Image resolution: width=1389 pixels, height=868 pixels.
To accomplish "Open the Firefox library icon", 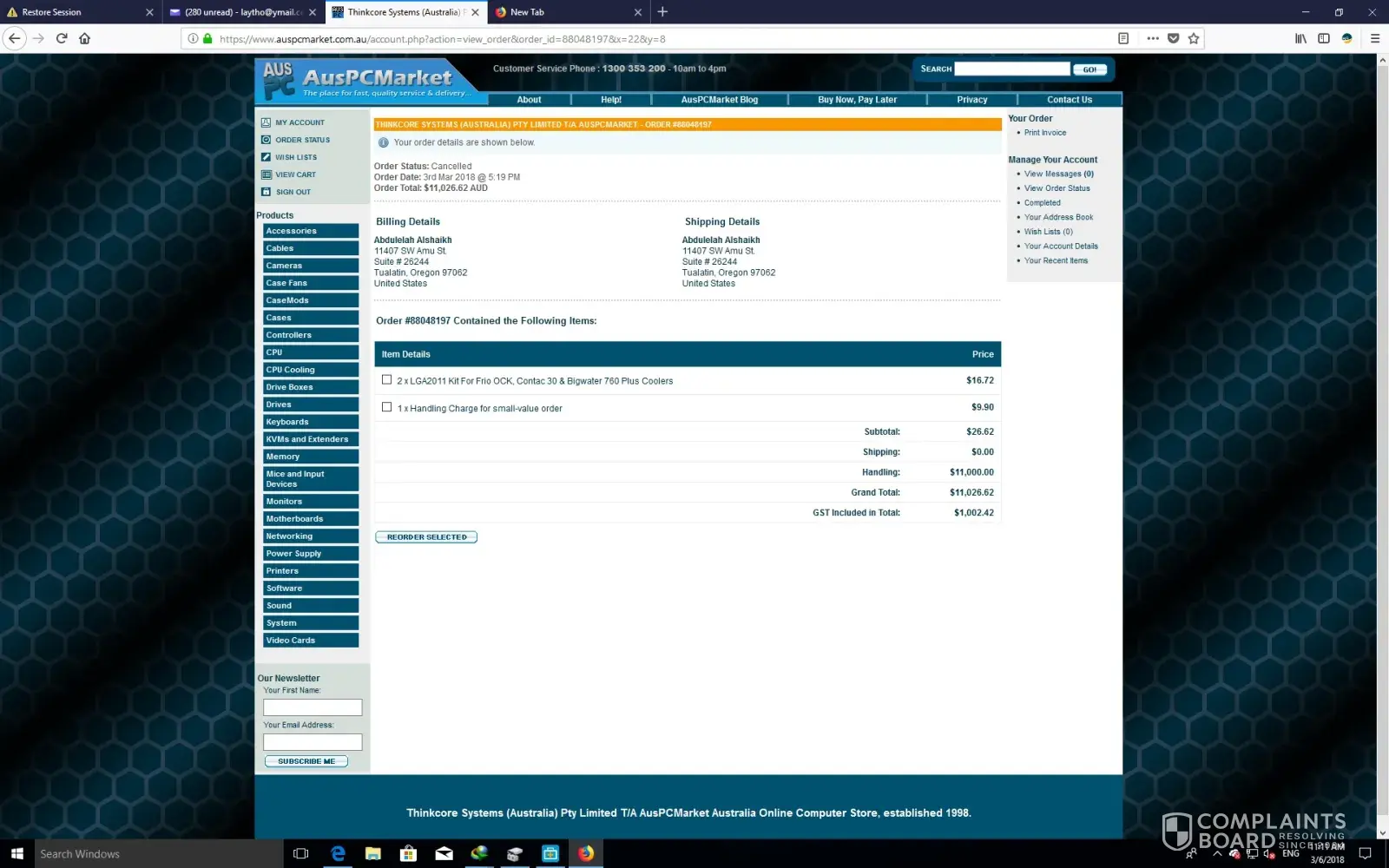I will (x=1300, y=38).
